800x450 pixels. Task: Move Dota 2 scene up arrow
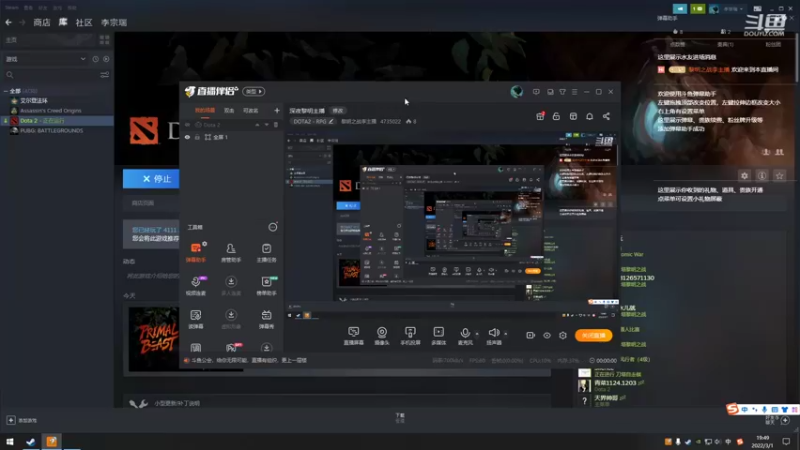tap(257, 125)
